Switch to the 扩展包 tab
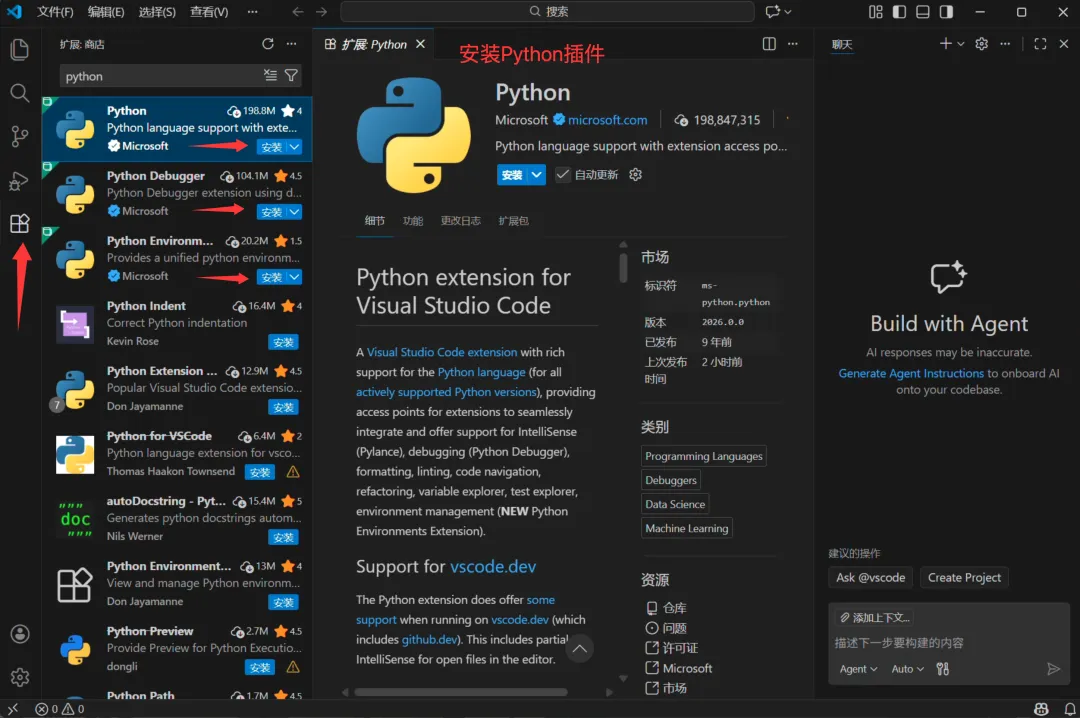The height and width of the screenshot is (718, 1080). coord(514,220)
